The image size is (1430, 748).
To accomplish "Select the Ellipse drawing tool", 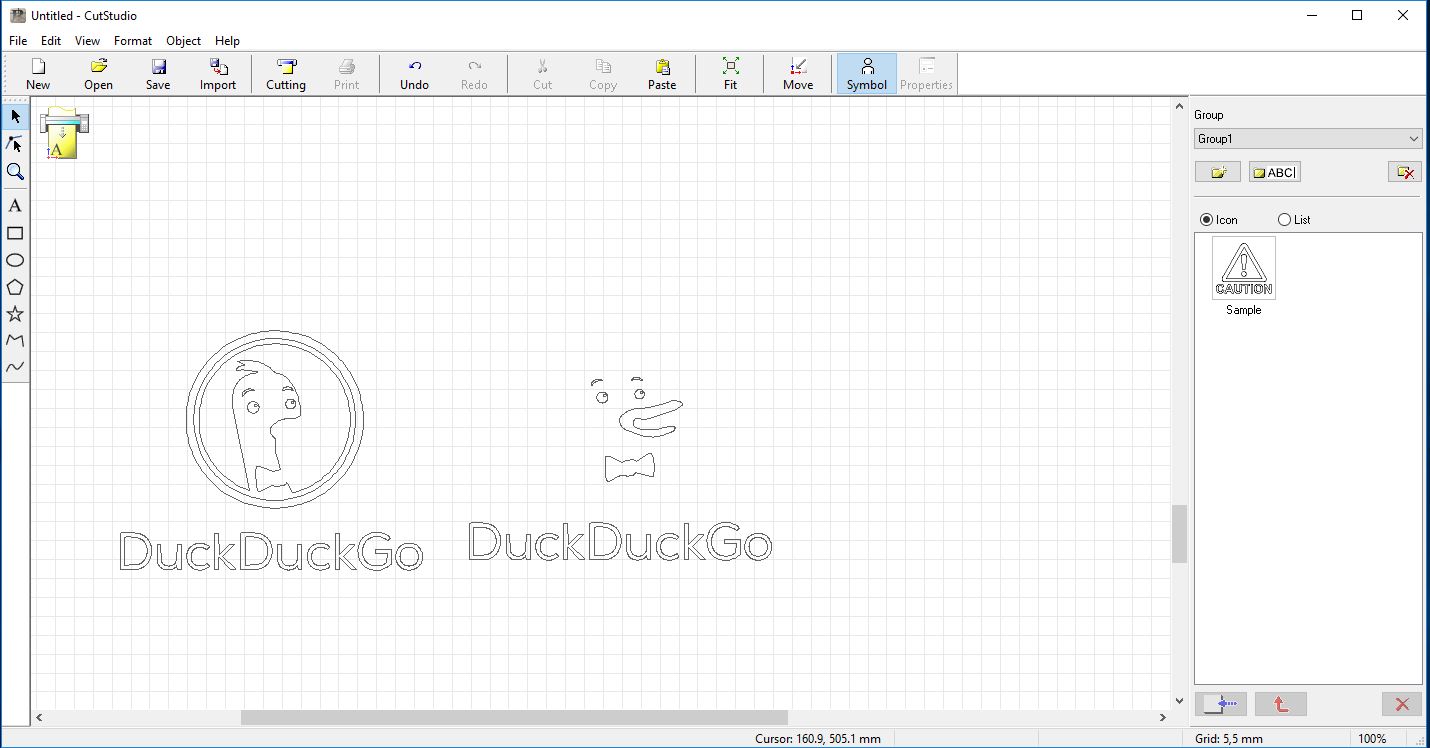I will pos(15,260).
